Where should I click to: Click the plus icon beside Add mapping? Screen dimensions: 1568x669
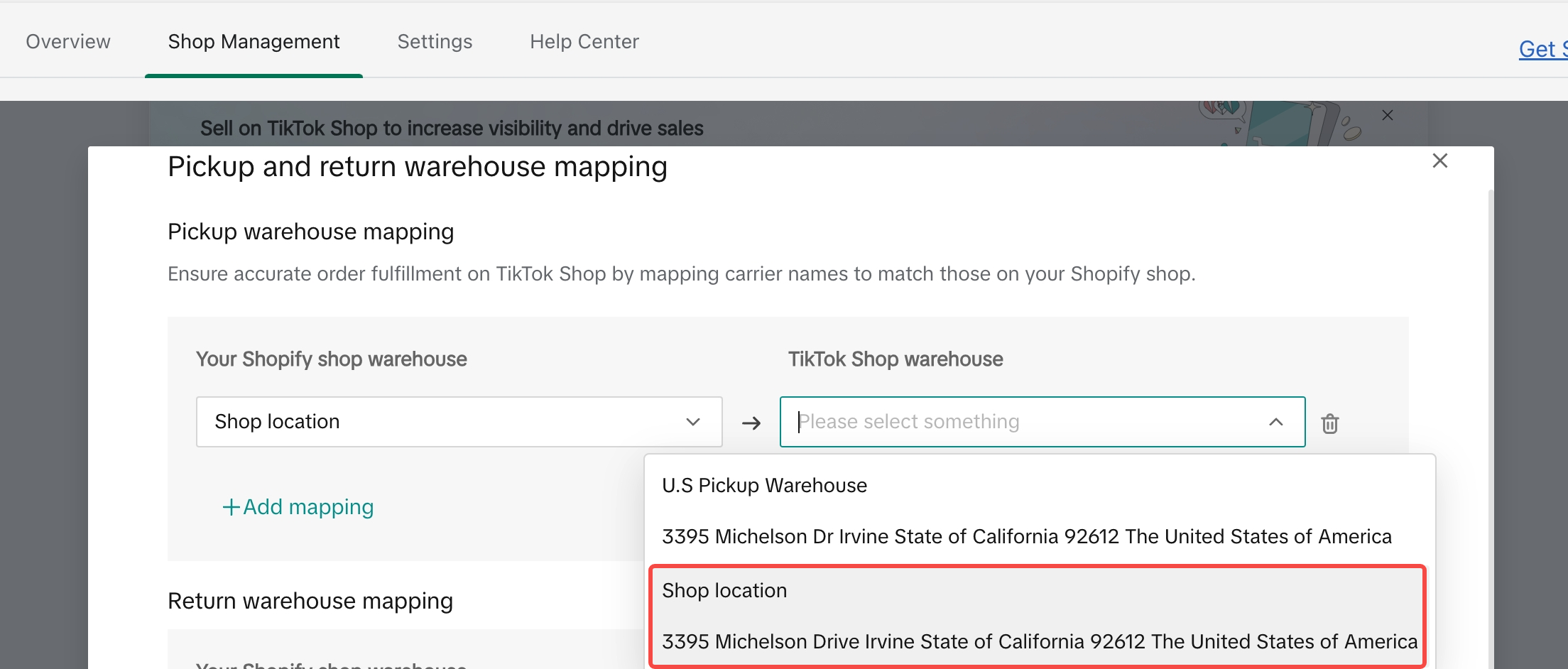[231, 507]
